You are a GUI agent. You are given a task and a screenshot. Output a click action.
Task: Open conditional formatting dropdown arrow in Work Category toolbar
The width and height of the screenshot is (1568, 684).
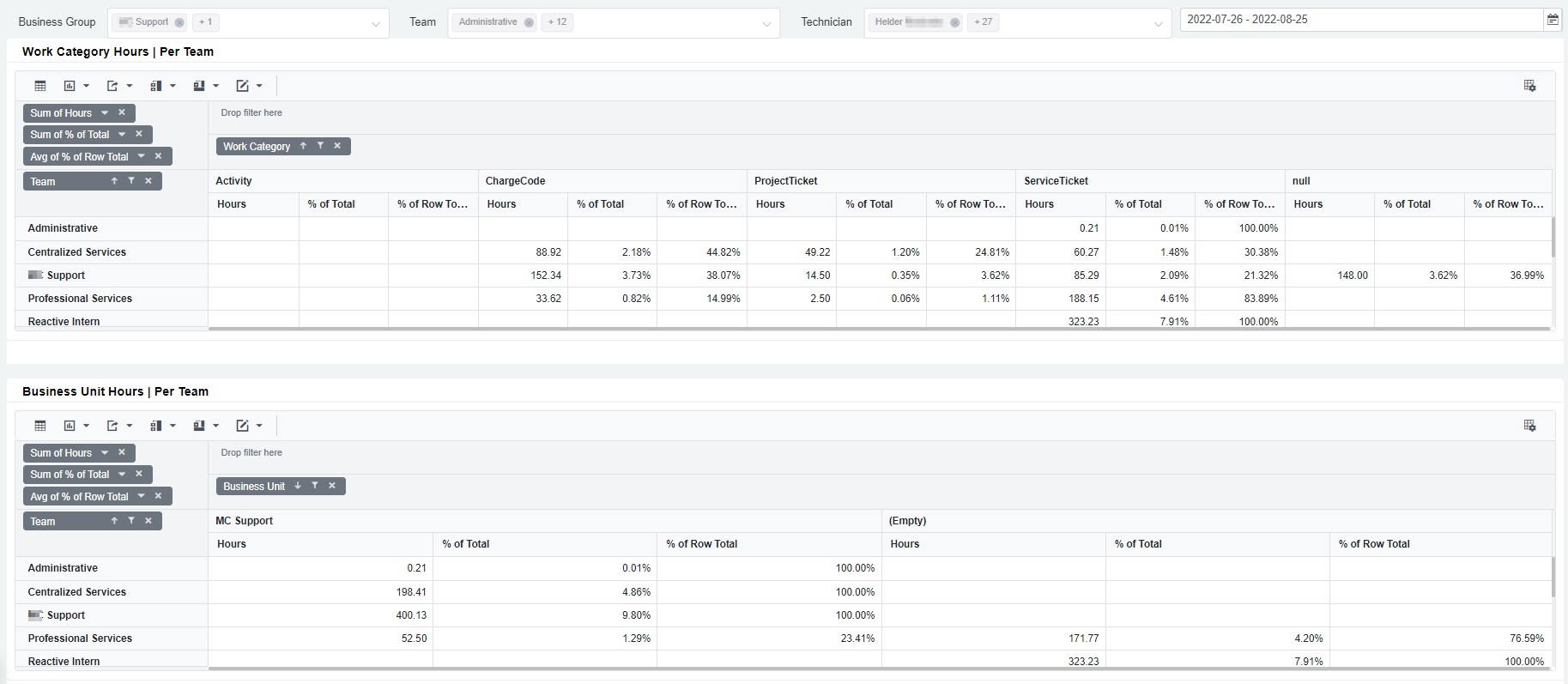click(259, 86)
